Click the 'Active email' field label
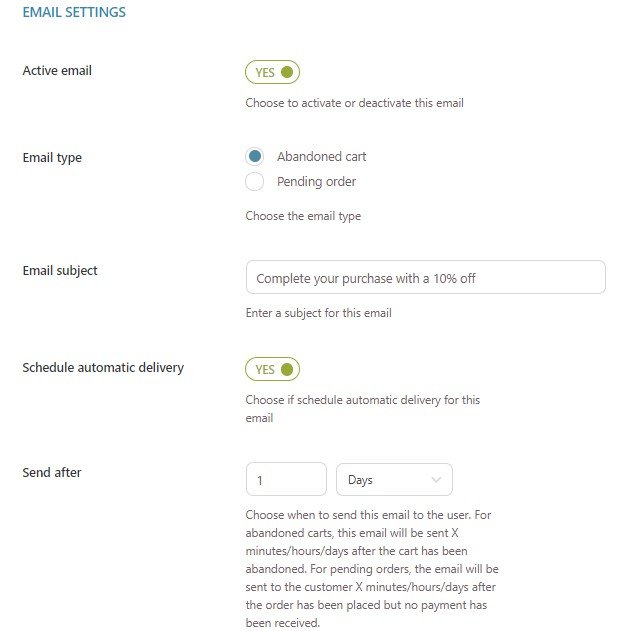The width and height of the screenshot is (635, 631). tap(57, 70)
